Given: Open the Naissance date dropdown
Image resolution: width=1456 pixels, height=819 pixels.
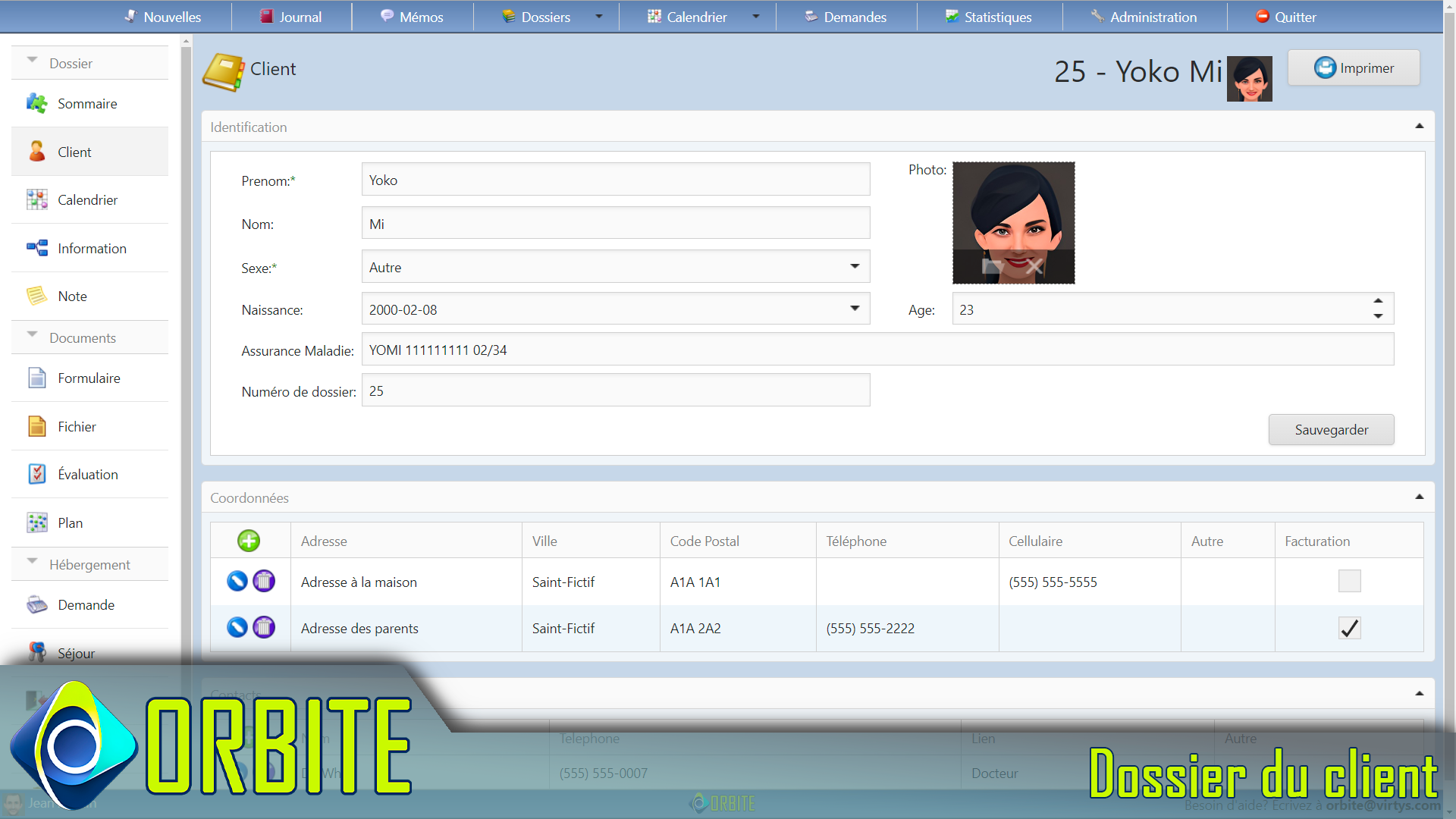Looking at the screenshot, I should tap(855, 309).
